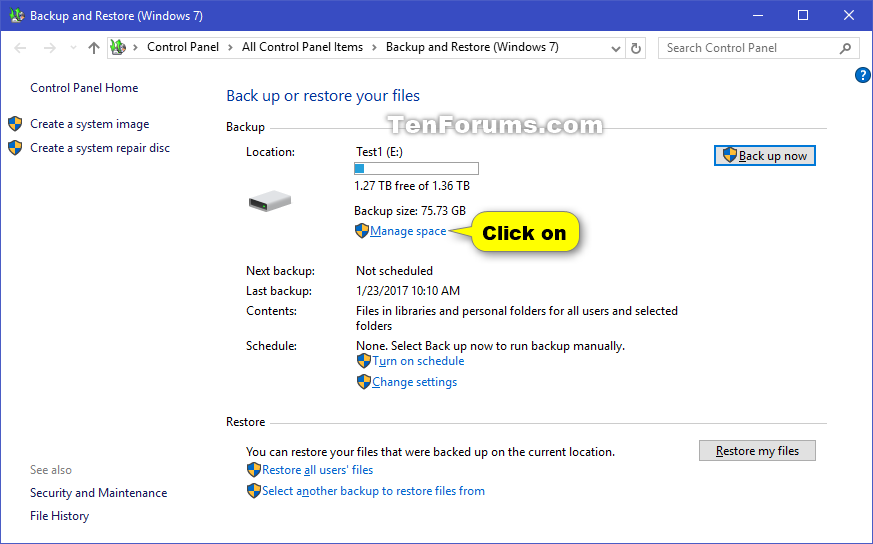
Task: Open Create a system repair disc
Action: [100, 148]
